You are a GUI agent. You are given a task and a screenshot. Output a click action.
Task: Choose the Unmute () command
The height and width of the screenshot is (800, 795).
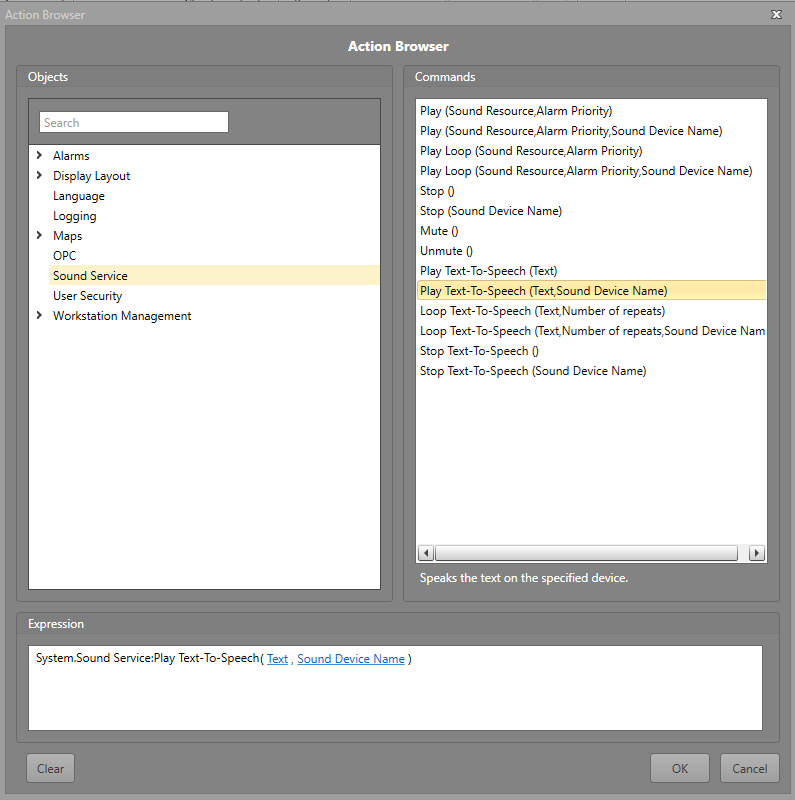point(446,251)
